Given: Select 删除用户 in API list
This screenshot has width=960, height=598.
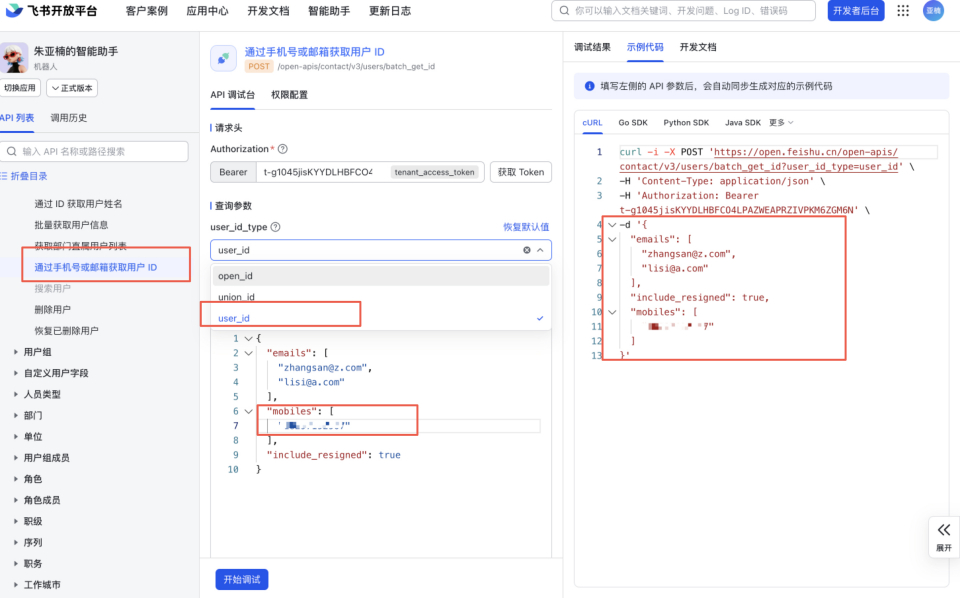Looking at the screenshot, I should [x=52, y=309].
